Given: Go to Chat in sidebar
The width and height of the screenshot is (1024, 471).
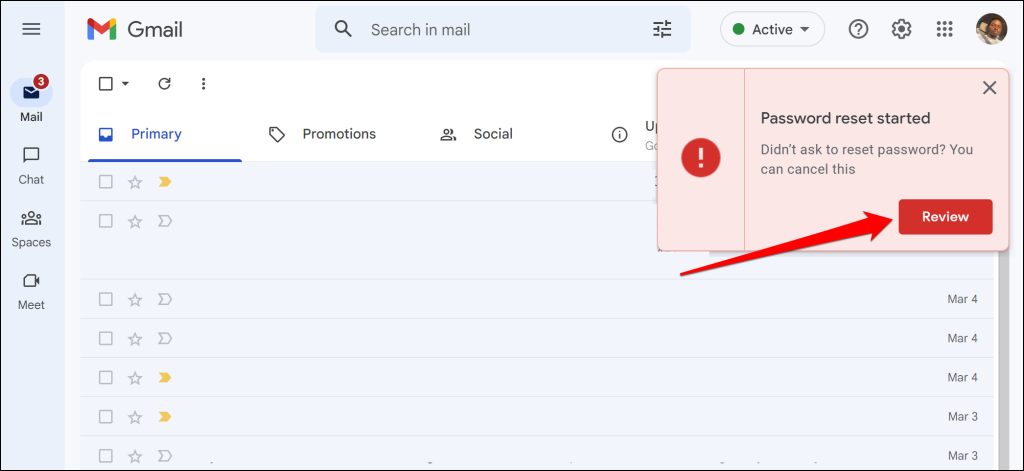Looking at the screenshot, I should point(31,165).
